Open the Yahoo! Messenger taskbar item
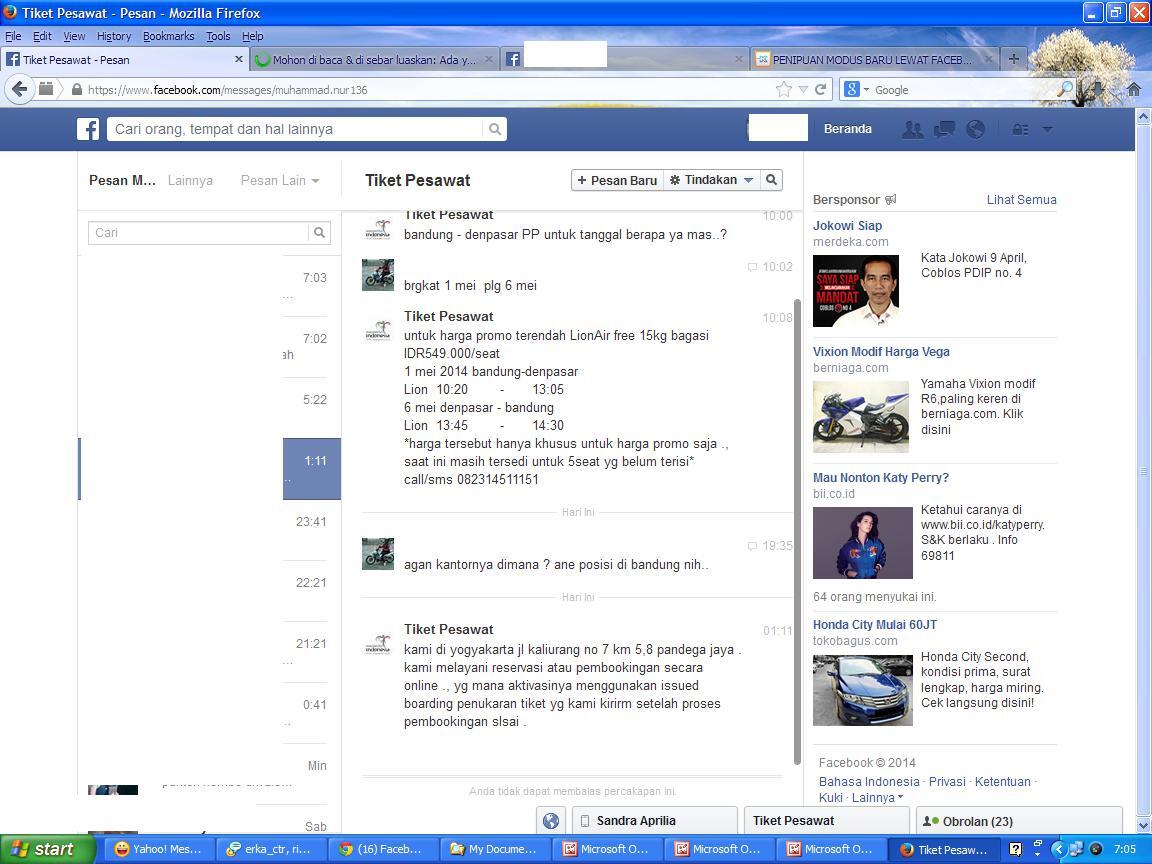This screenshot has width=1152, height=864. 159,849
